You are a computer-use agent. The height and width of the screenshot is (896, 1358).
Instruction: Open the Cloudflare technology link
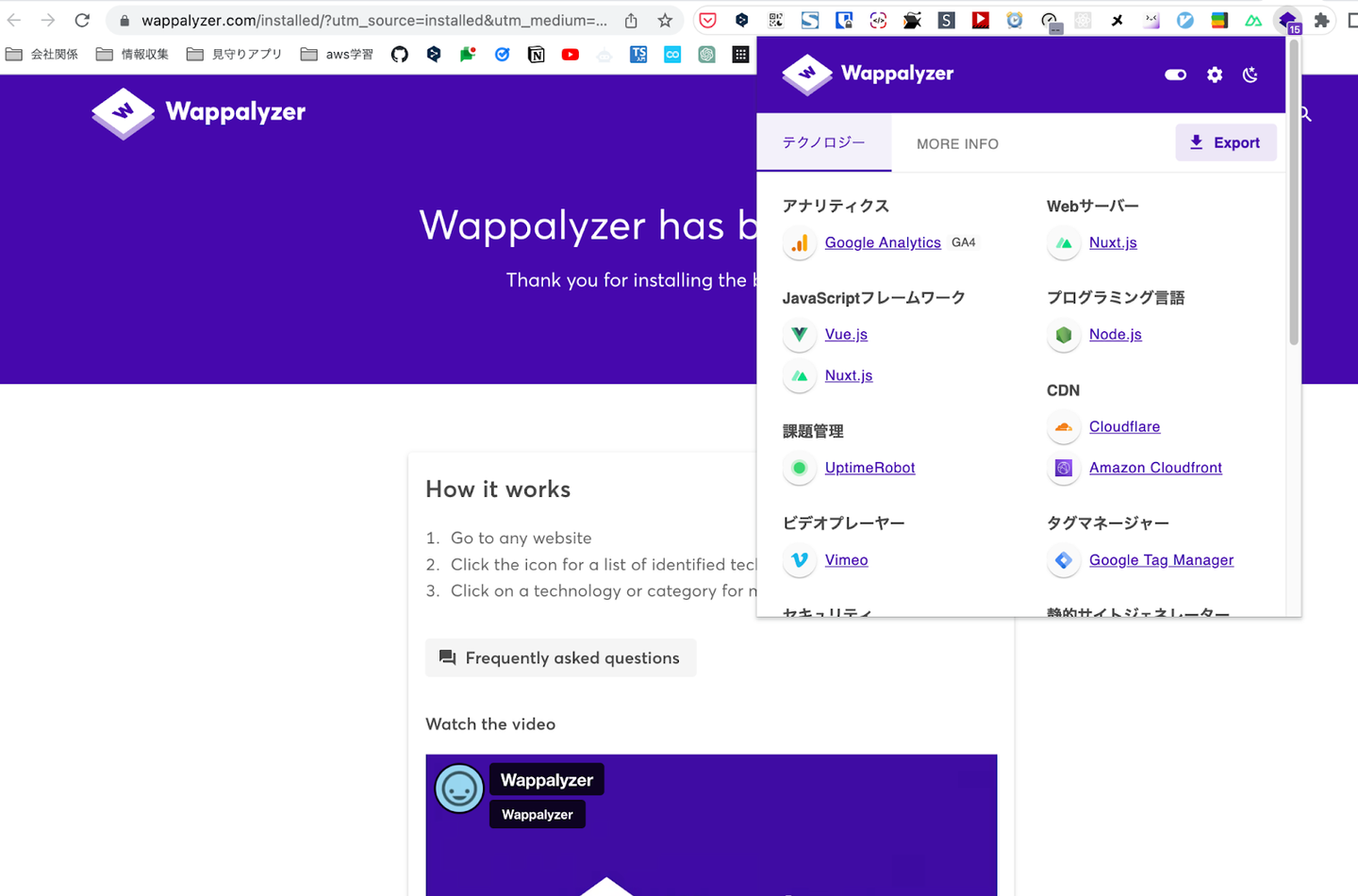point(1124,426)
